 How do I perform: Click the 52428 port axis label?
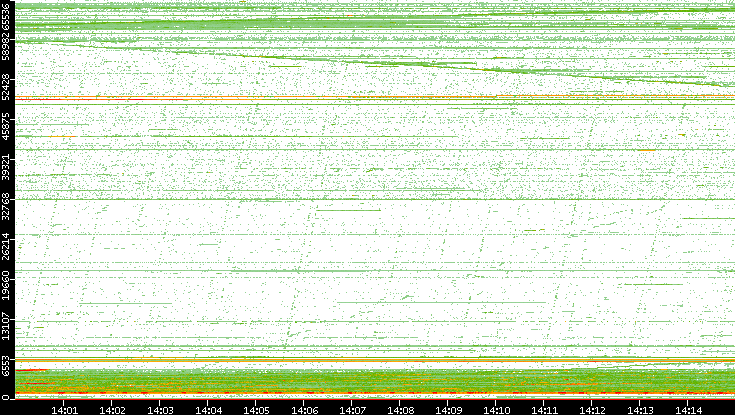(6, 87)
